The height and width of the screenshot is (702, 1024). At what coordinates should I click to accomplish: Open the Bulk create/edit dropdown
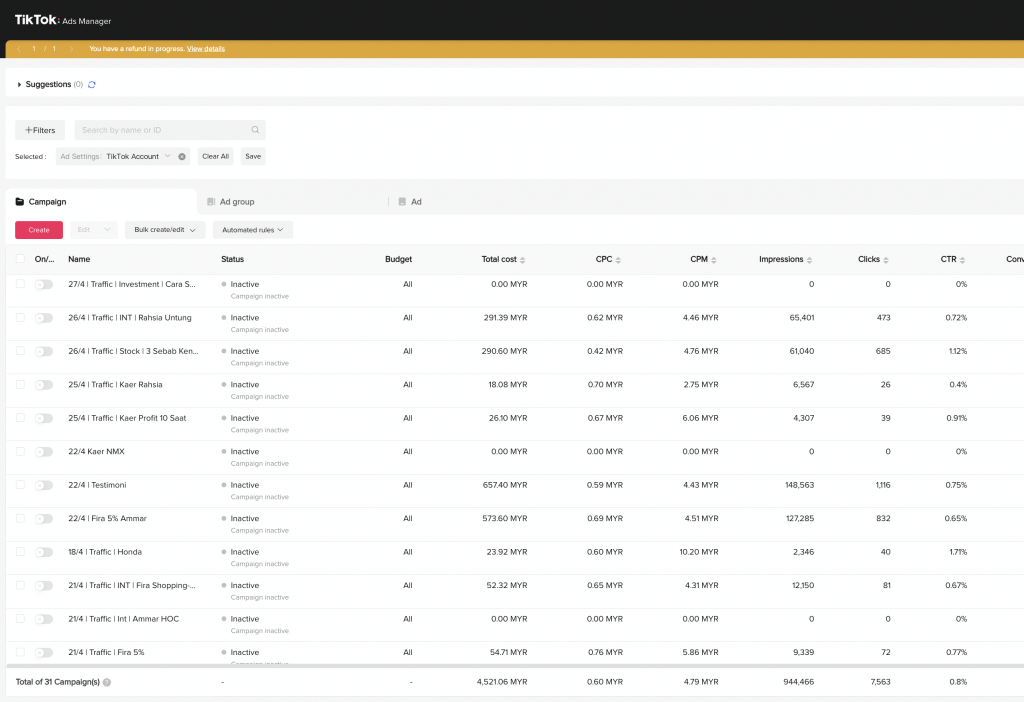tap(165, 230)
